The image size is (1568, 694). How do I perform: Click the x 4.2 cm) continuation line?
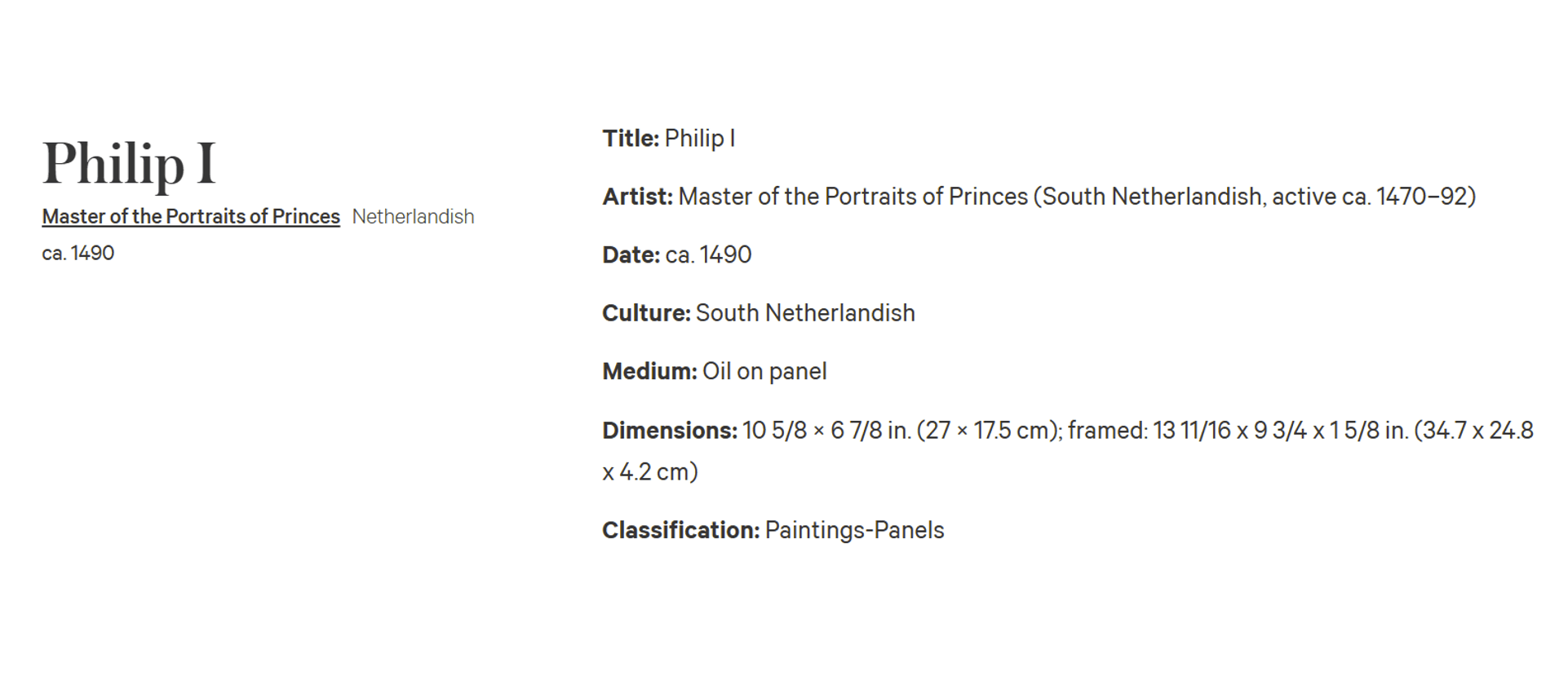(x=650, y=472)
